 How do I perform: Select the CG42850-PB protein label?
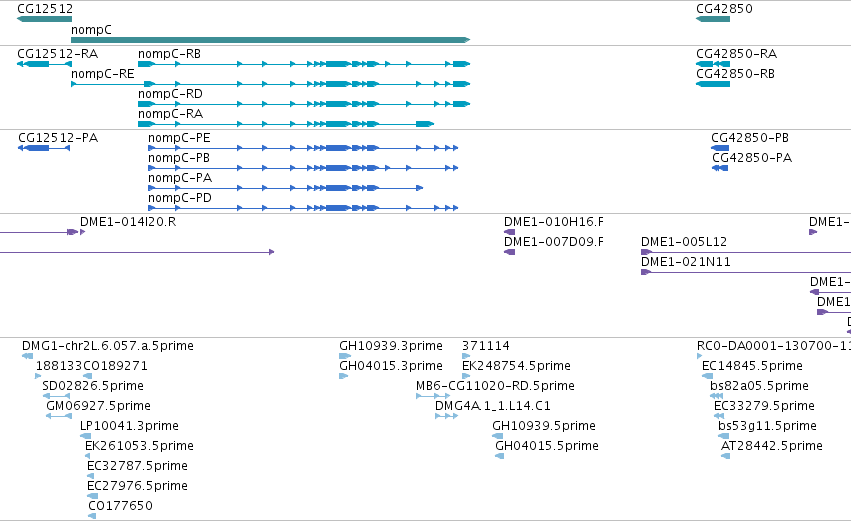[750, 138]
